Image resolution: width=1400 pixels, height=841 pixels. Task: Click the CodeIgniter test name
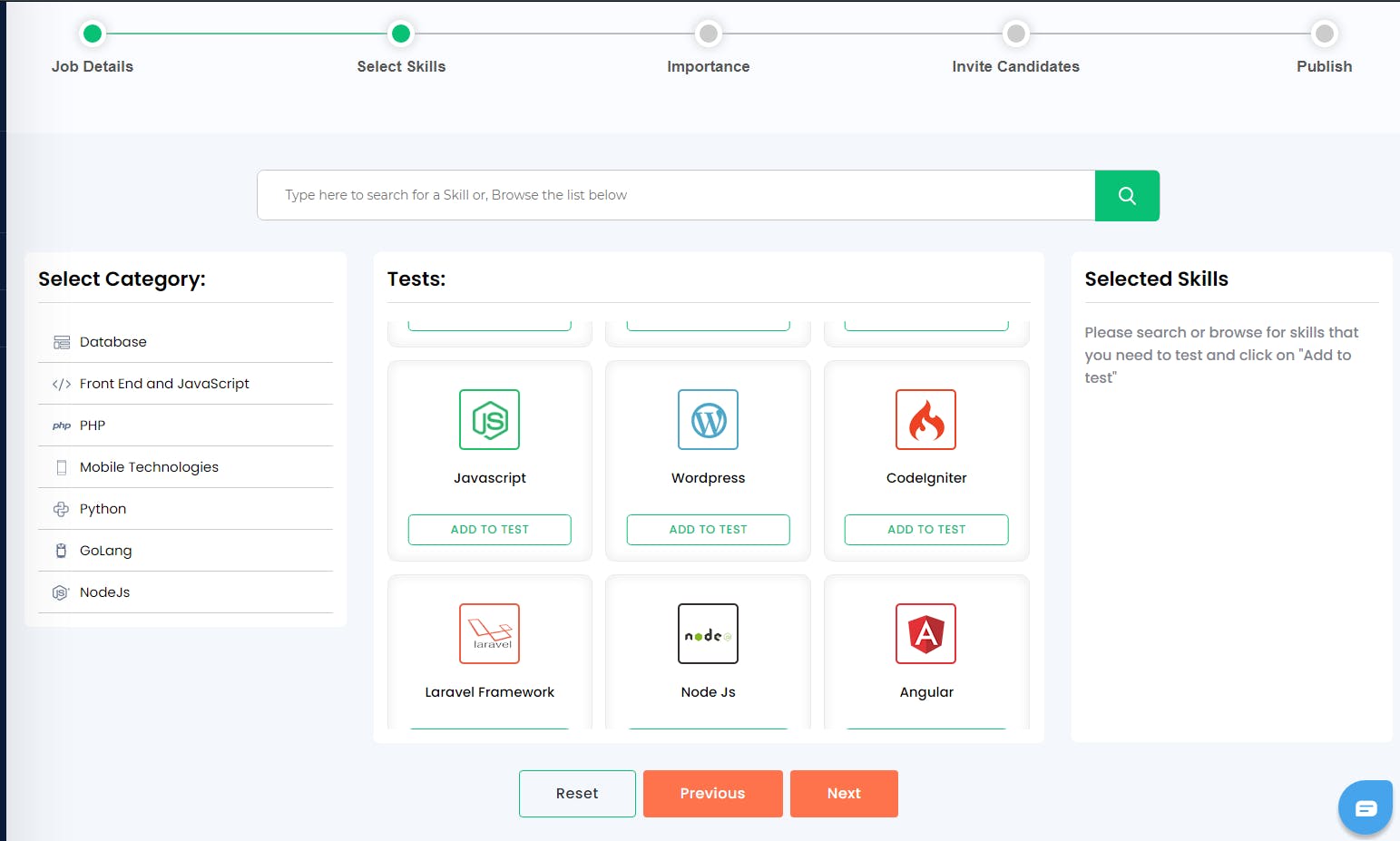click(x=926, y=478)
